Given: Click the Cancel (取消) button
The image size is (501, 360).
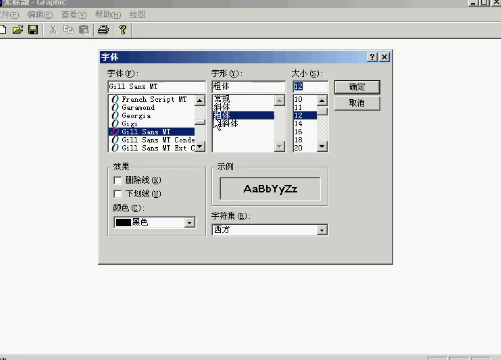Looking at the screenshot, I should pyautogui.click(x=357, y=103).
